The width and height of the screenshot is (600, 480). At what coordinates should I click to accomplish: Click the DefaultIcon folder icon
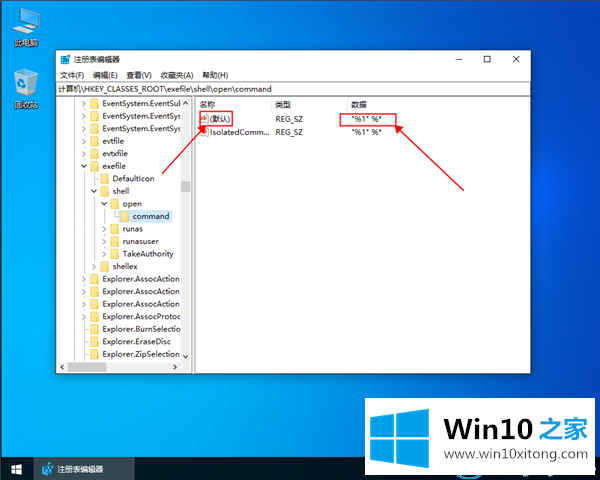[104, 179]
